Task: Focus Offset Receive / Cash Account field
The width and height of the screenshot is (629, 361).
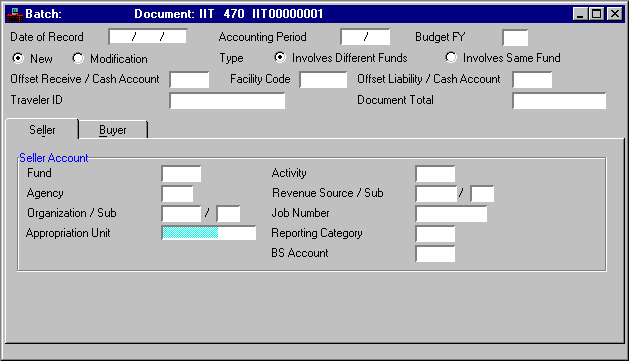Action: pos(189,79)
